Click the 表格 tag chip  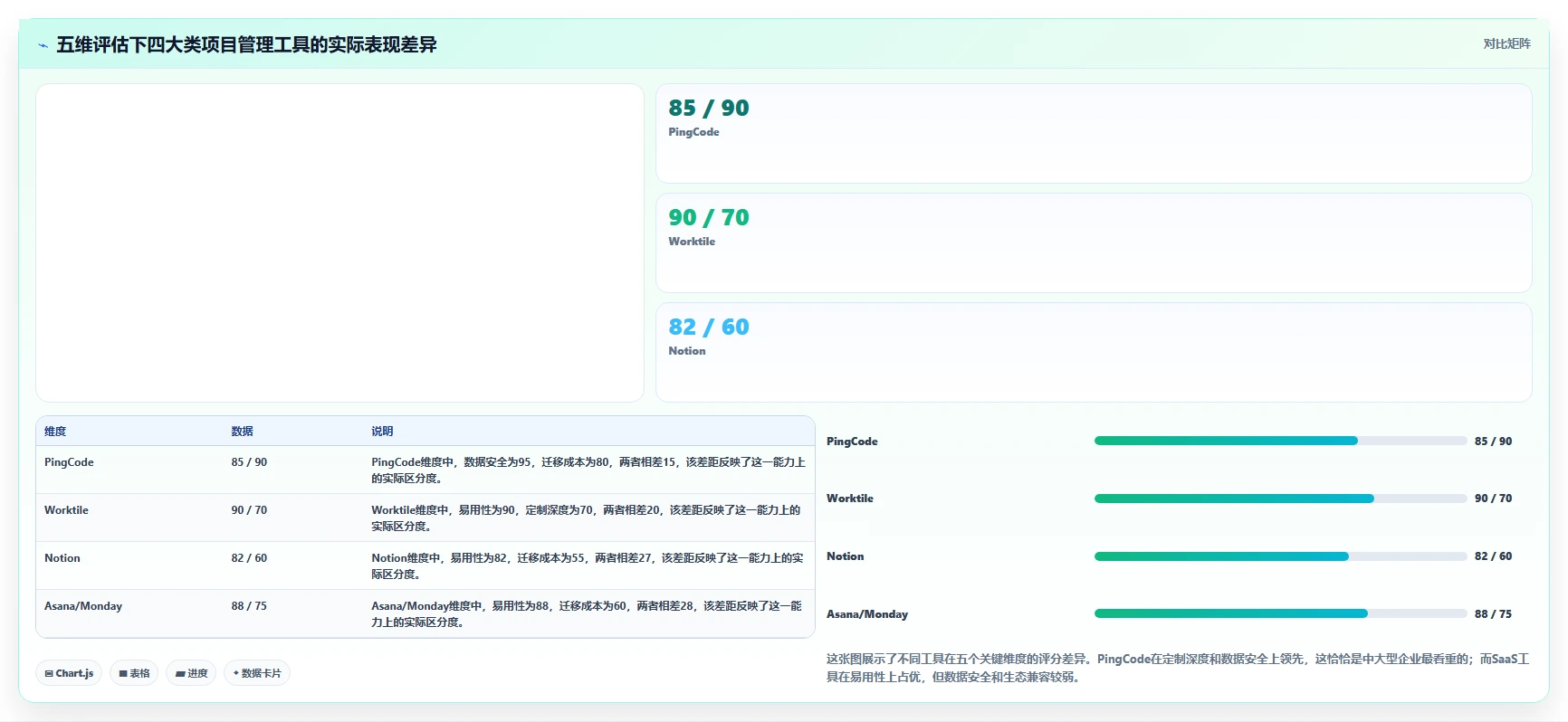[x=134, y=673]
